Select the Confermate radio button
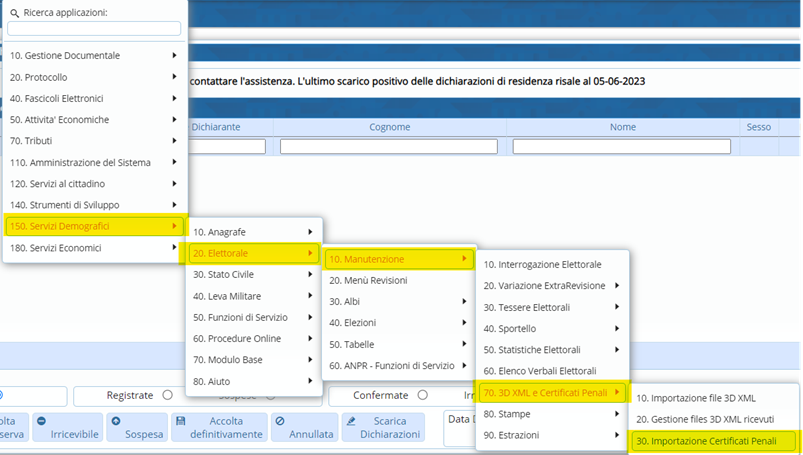This screenshot has width=803, height=455. (422, 395)
